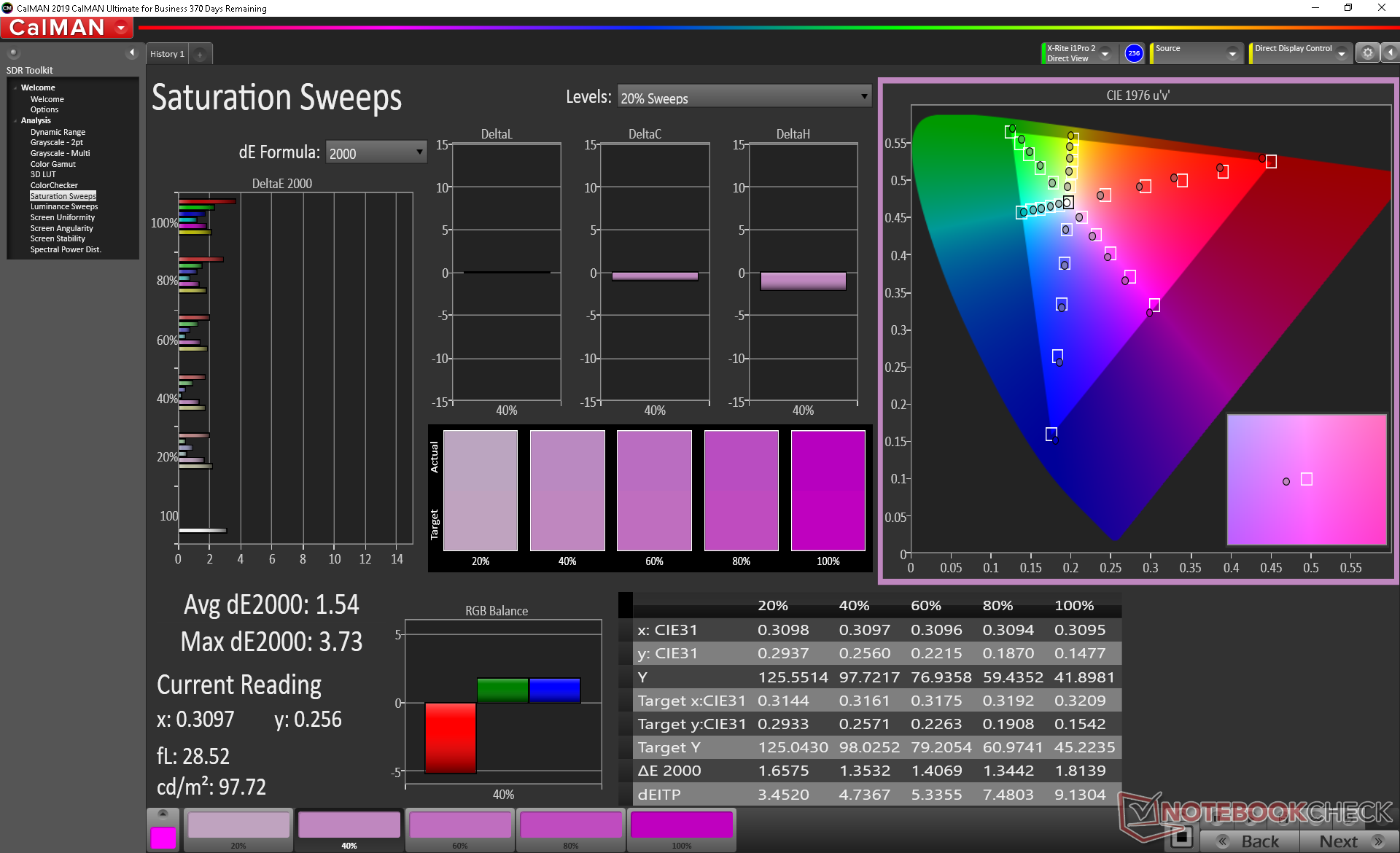1400x853 pixels.
Task: Collapse right panel using top-right arrow
Action: (x=1391, y=52)
